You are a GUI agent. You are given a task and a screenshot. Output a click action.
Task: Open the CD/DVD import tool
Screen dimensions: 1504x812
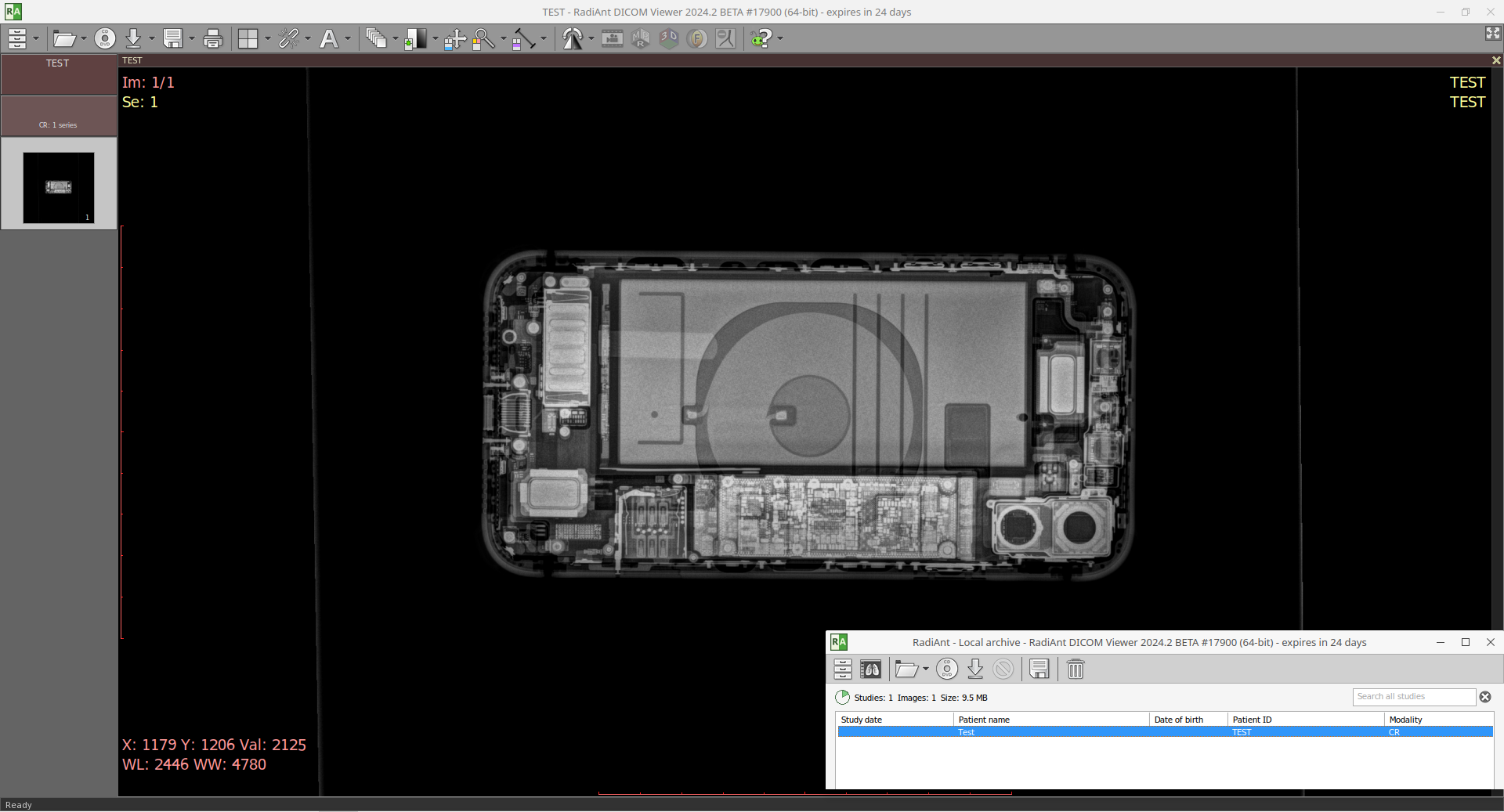pyautogui.click(x=105, y=38)
